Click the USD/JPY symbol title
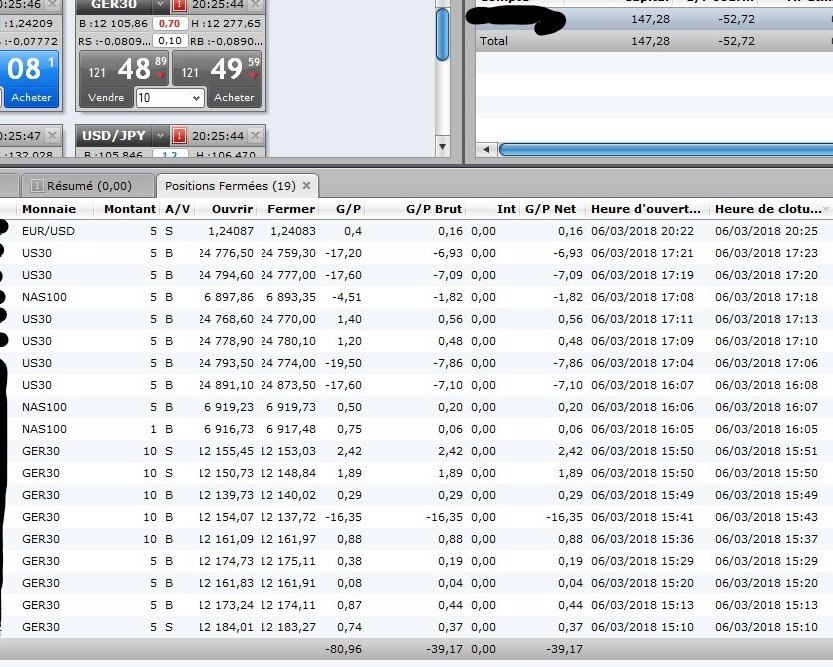 point(114,136)
